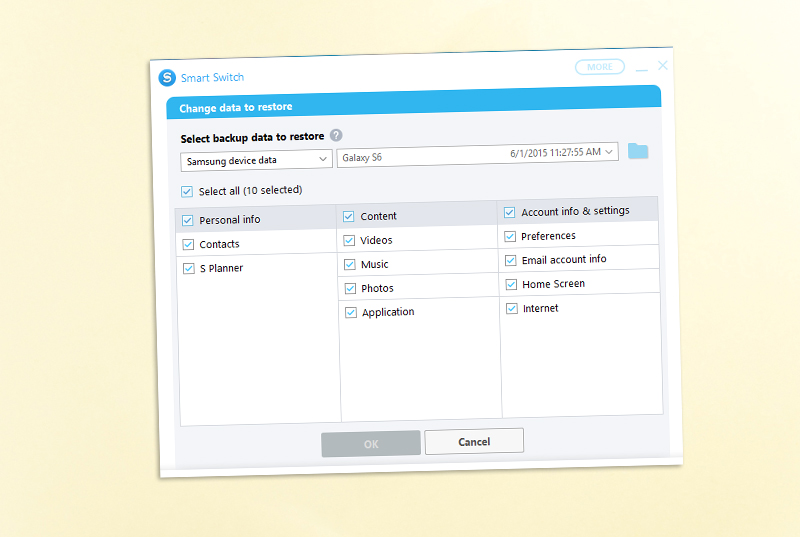This screenshot has width=800, height=537.
Task: Uncheck the Preferences checkbox
Action: (x=510, y=236)
